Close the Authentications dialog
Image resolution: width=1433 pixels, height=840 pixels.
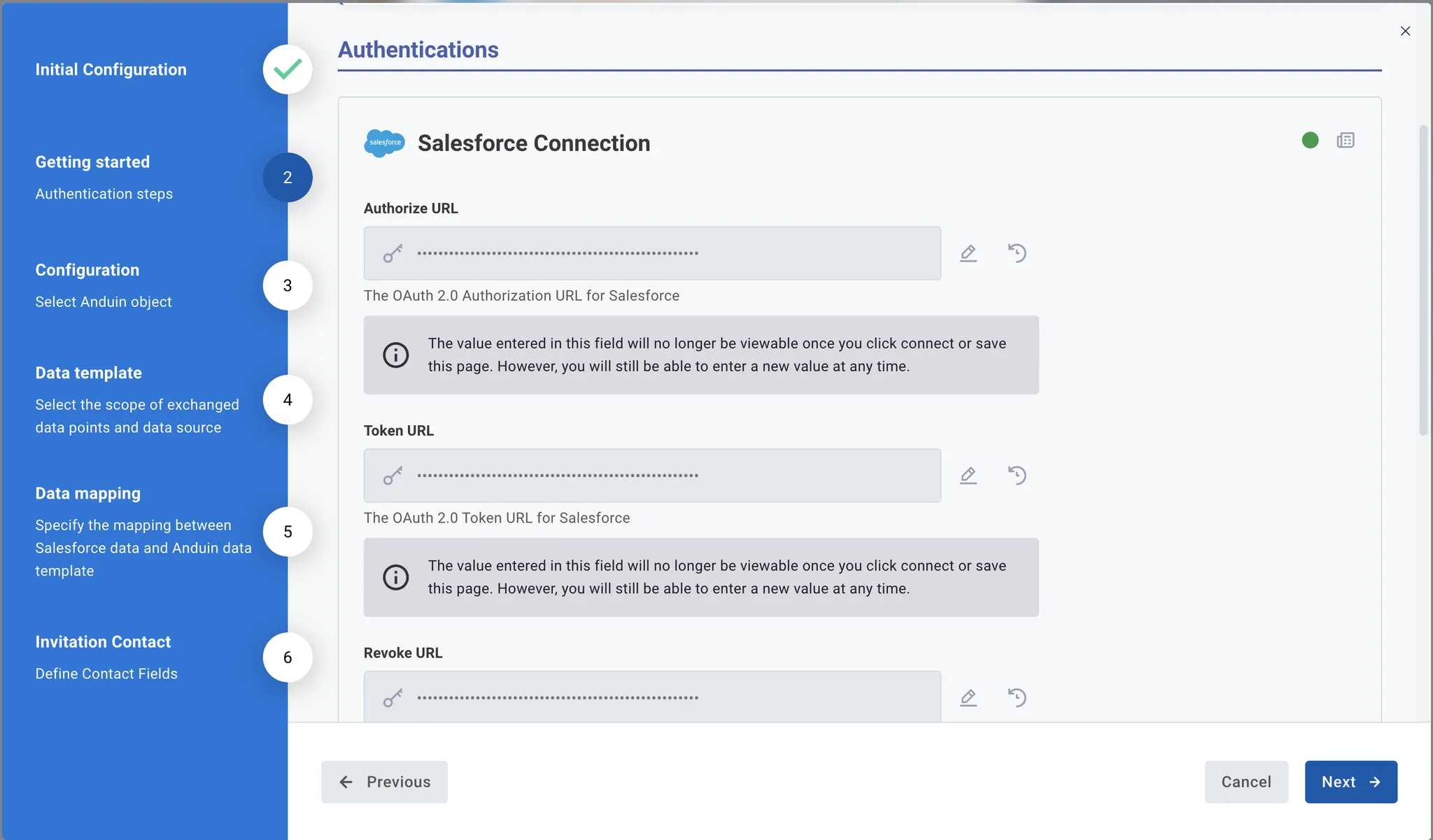click(x=1405, y=31)
